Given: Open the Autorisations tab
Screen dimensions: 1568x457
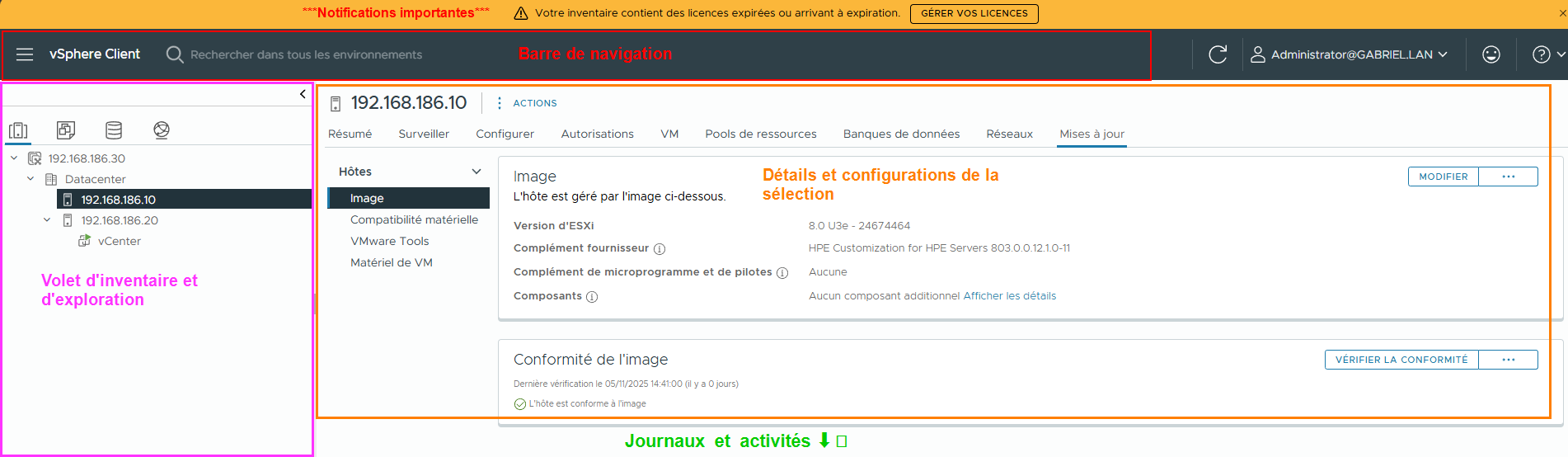Looking at the screenshot, I should tap(598, 134).
